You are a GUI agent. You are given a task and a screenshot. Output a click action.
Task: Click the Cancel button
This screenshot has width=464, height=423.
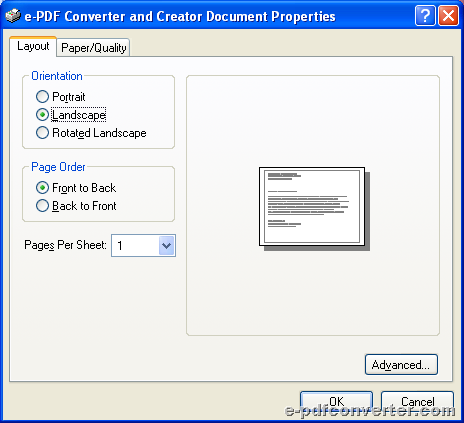417,401
